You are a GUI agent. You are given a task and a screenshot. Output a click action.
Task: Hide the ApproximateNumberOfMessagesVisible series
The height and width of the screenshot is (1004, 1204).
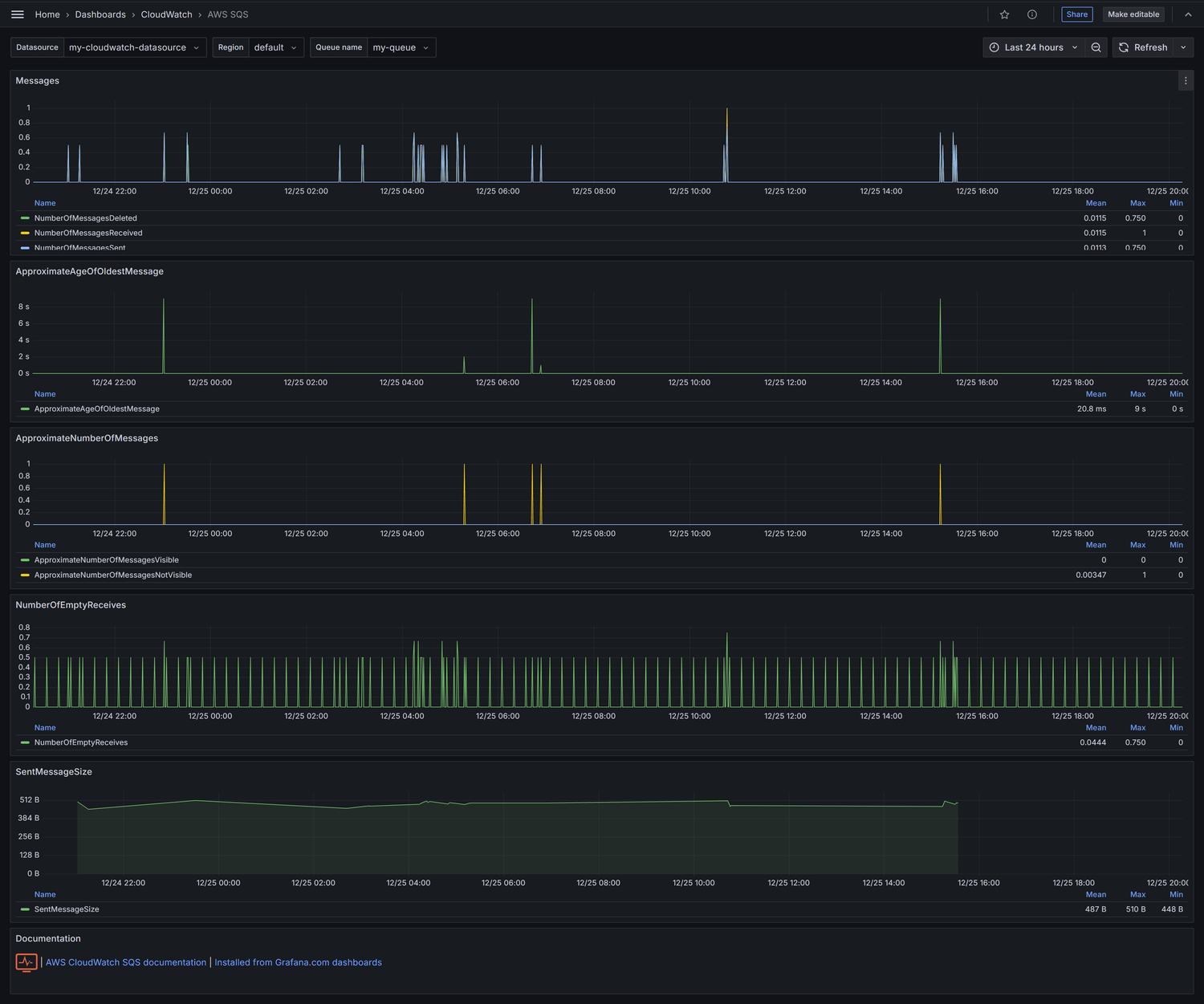(x=107, y=559)
